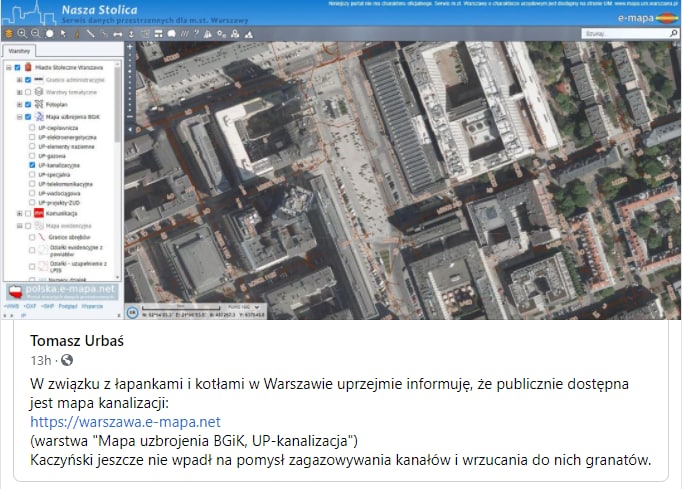Viewport: 682px width, 489px height.
Task: Check the UP-wodociągowa layer checkbox
Action: click(32, 193)
